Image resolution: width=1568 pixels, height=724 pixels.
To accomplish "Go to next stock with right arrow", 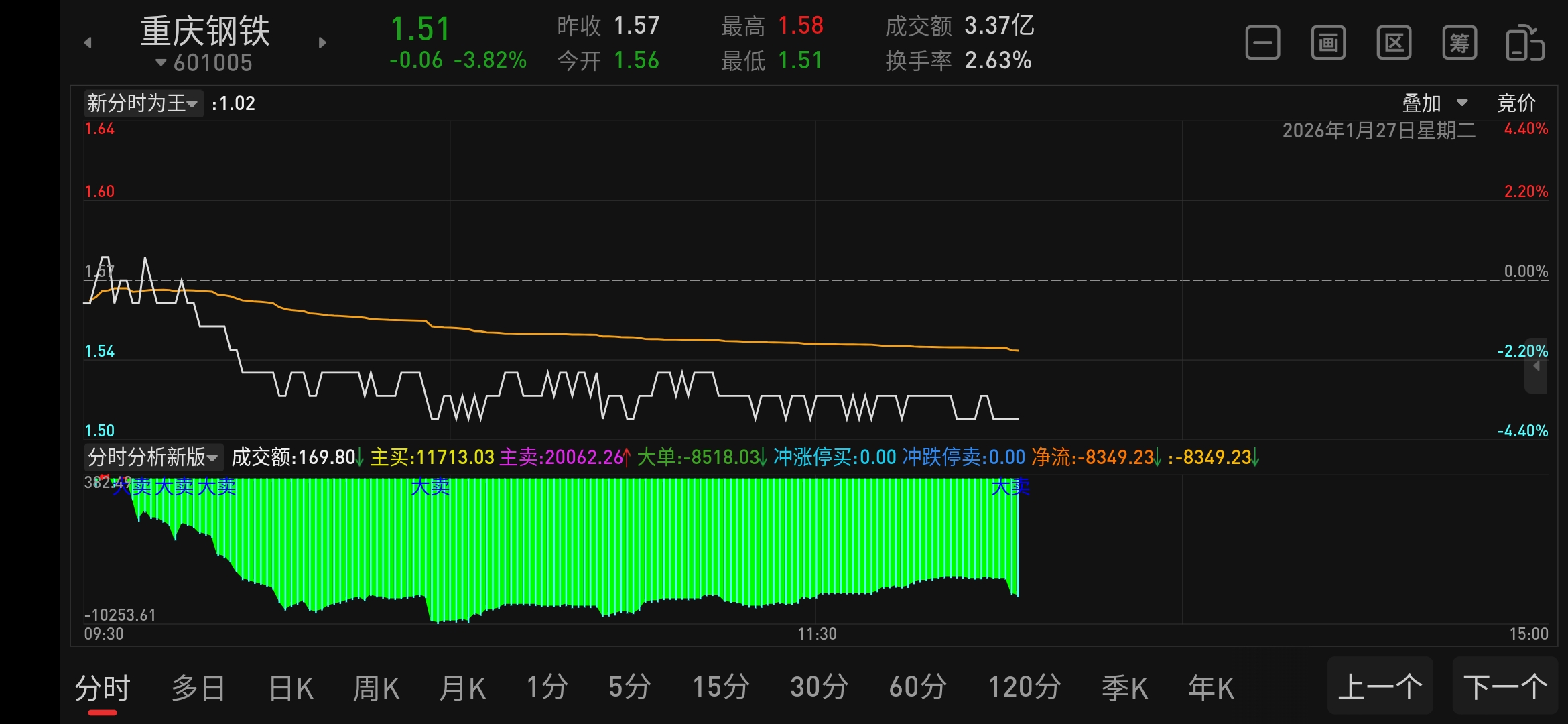I will click(x=322, y=43).
